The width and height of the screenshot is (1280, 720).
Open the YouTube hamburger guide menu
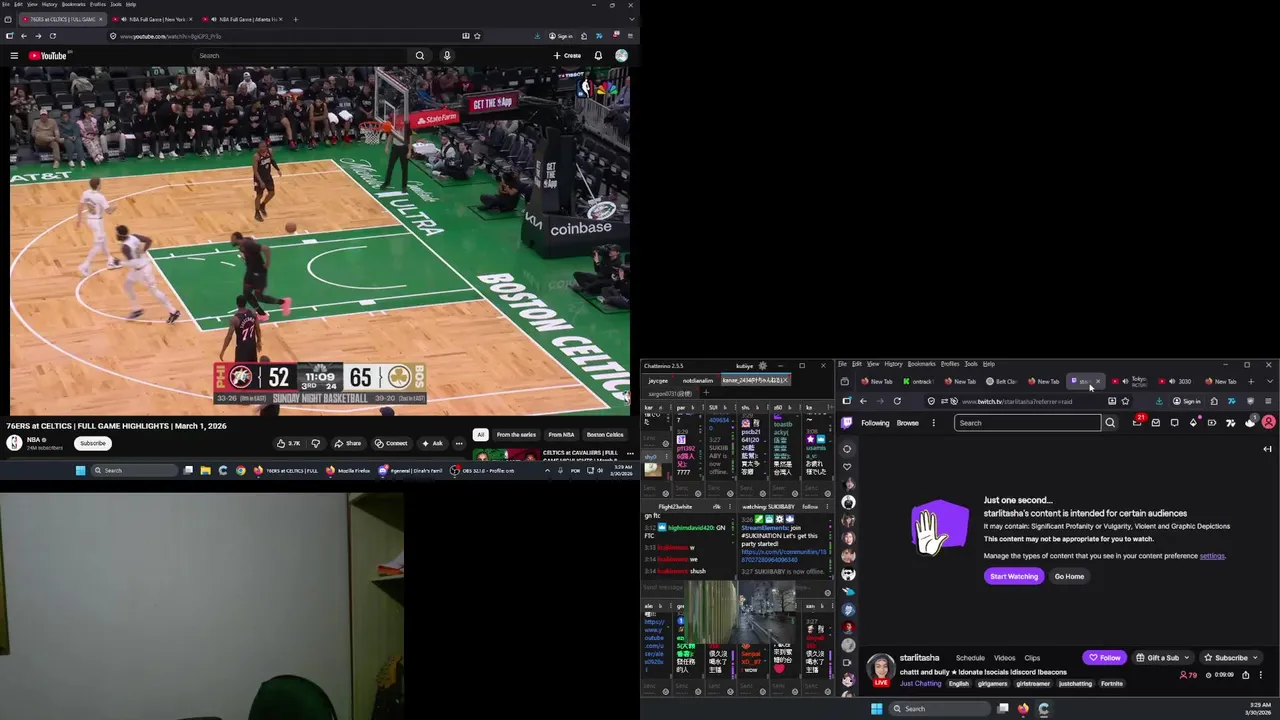click(14, 56)
